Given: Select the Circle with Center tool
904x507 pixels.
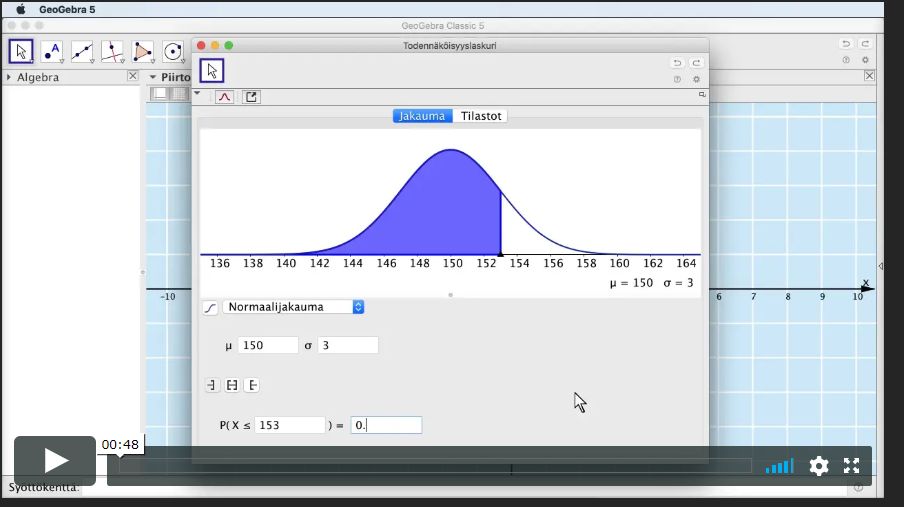Looking at the screenshot, I should click(173, 51).
